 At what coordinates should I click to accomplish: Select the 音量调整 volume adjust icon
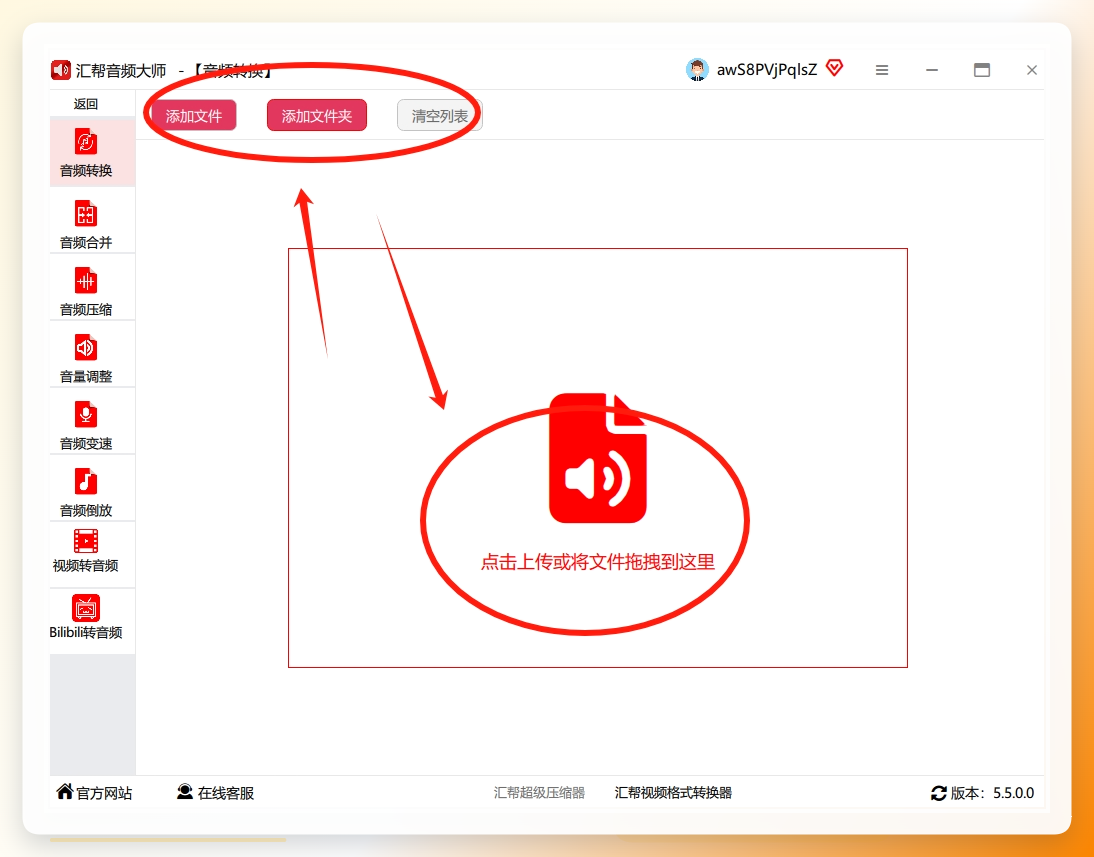pos(86,347)
